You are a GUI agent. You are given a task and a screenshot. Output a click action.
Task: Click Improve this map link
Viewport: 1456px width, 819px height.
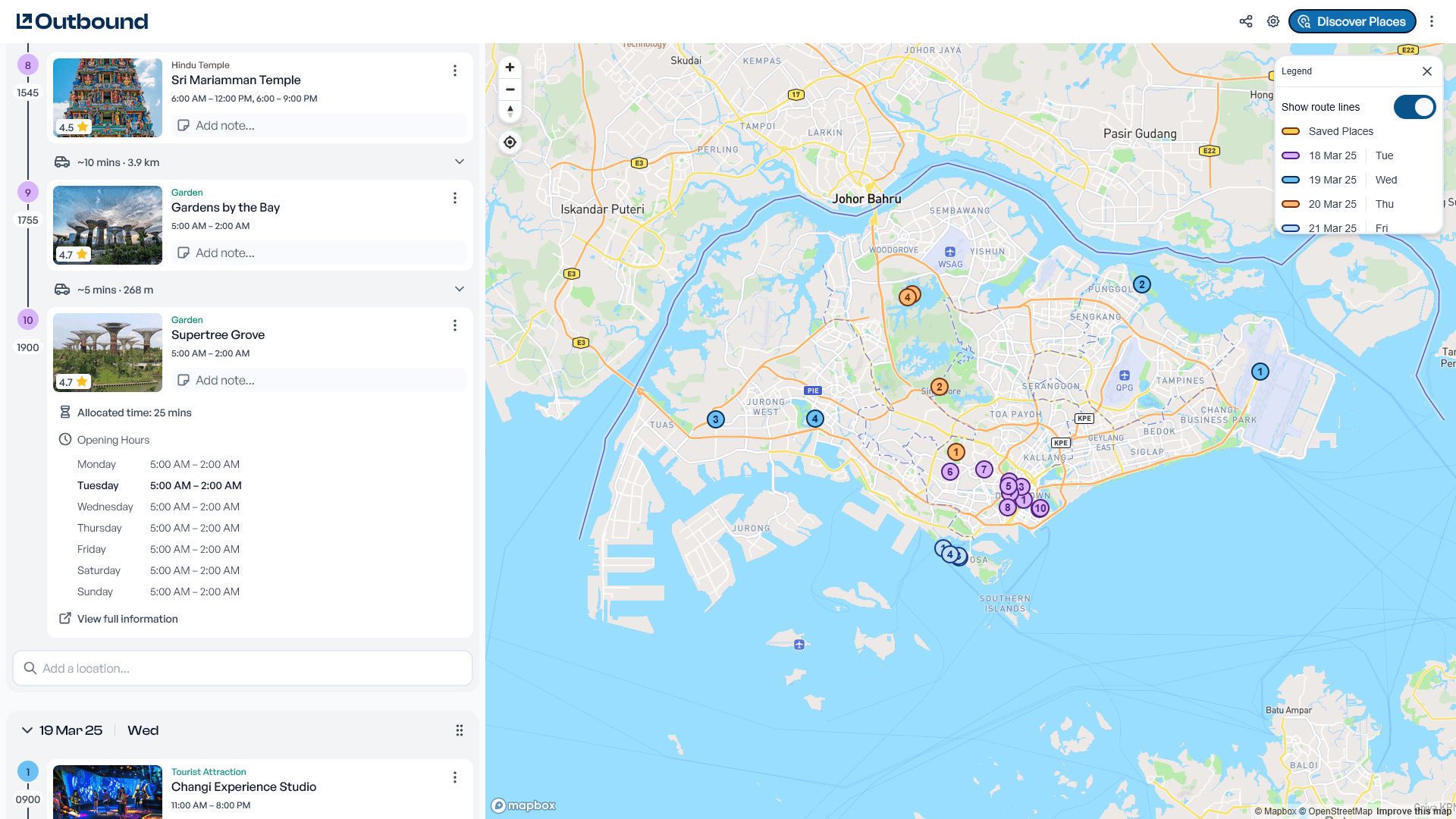coord(1414,811)
